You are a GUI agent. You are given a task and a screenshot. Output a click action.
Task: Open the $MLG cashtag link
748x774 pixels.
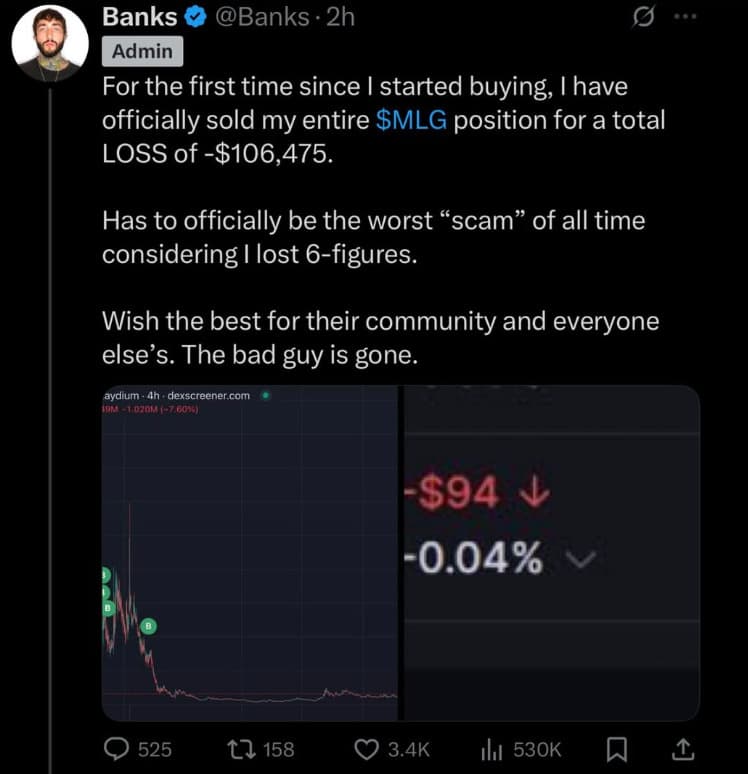(x=415, y=119)
